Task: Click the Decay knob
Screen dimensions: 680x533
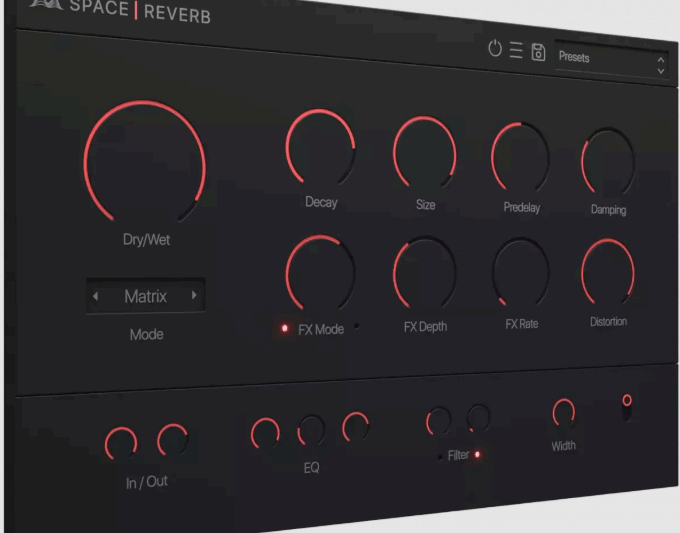Action: [320, 147]
